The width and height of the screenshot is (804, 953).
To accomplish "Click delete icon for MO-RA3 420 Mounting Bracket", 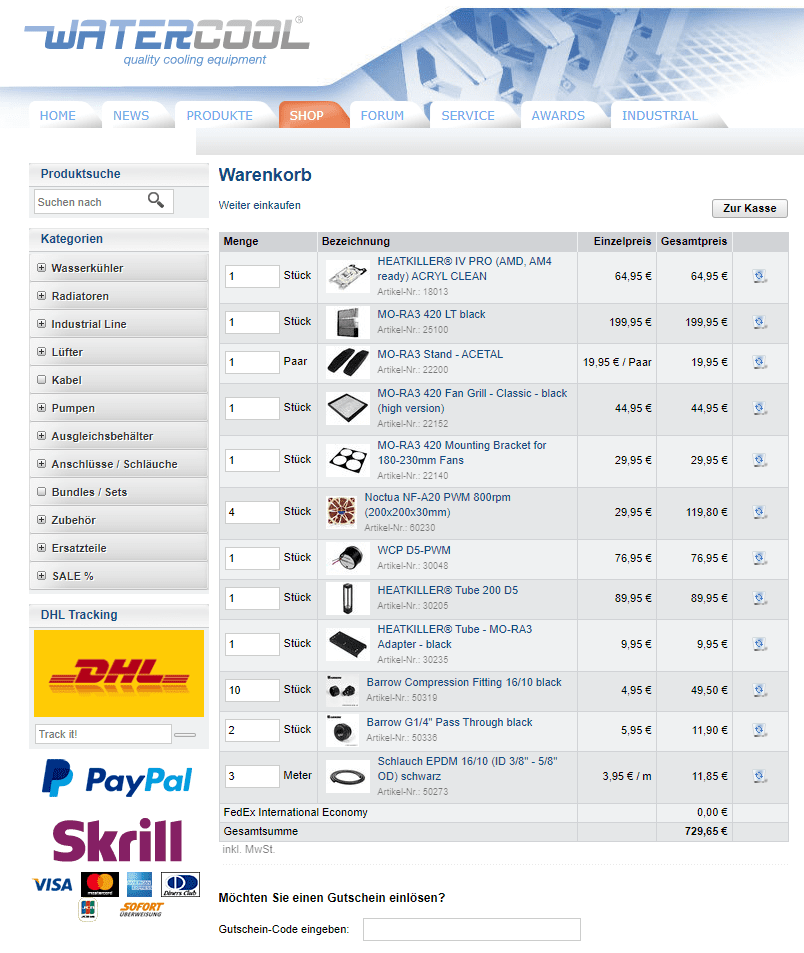I will (x=760, y=460).
